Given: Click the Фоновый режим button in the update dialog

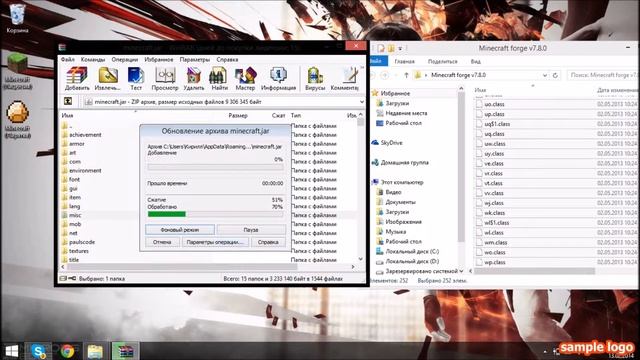Looking at the screenshot, I should pos(180,230).
